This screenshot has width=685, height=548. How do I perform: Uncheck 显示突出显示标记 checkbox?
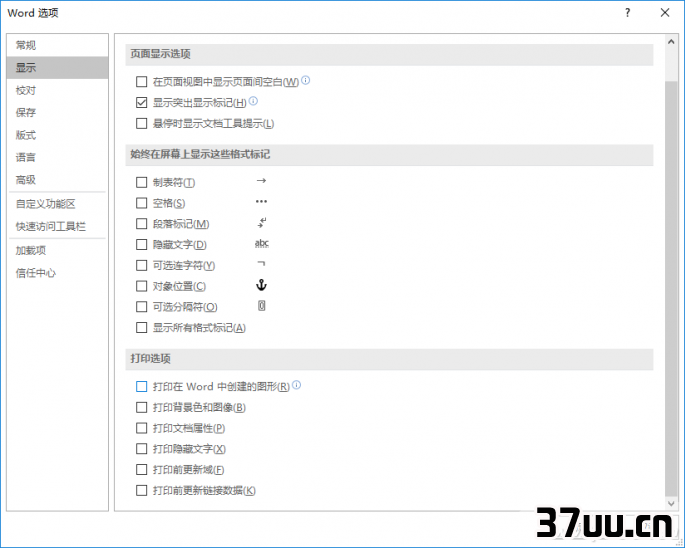click(142, 103)
